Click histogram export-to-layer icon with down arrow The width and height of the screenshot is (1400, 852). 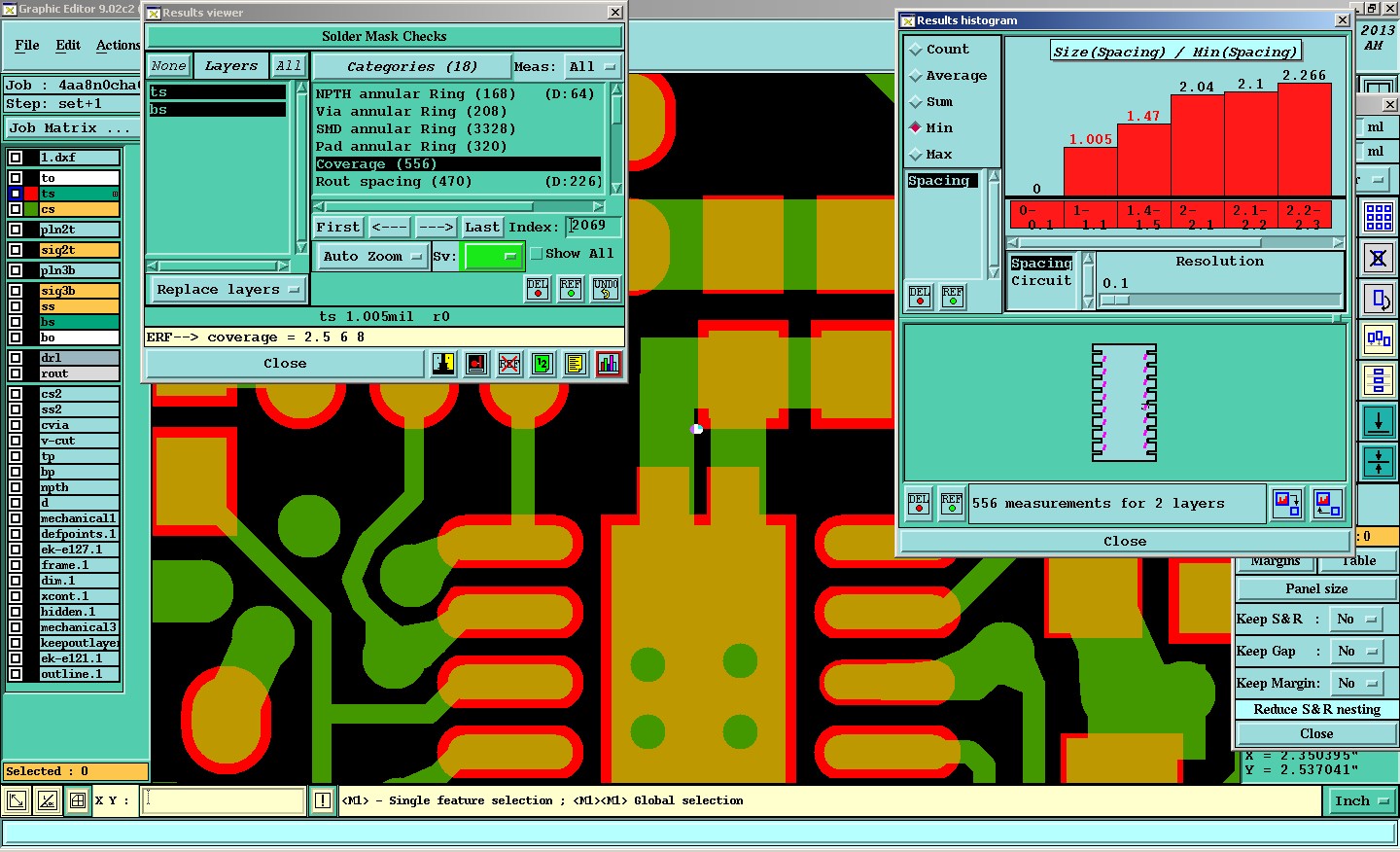tap(1288, 504)
